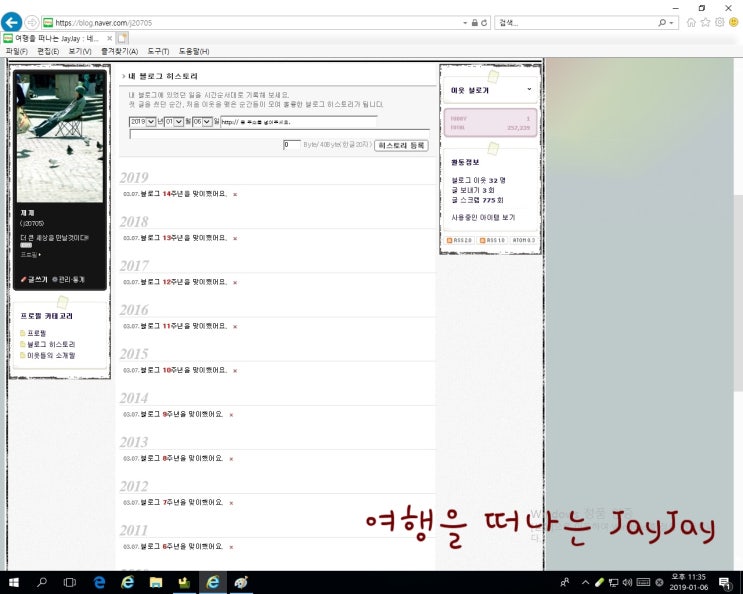The height and width of the screenshot is (594, 743).
Task: Click the lock security icon in address bar
Action: click(x=474, y=23)
